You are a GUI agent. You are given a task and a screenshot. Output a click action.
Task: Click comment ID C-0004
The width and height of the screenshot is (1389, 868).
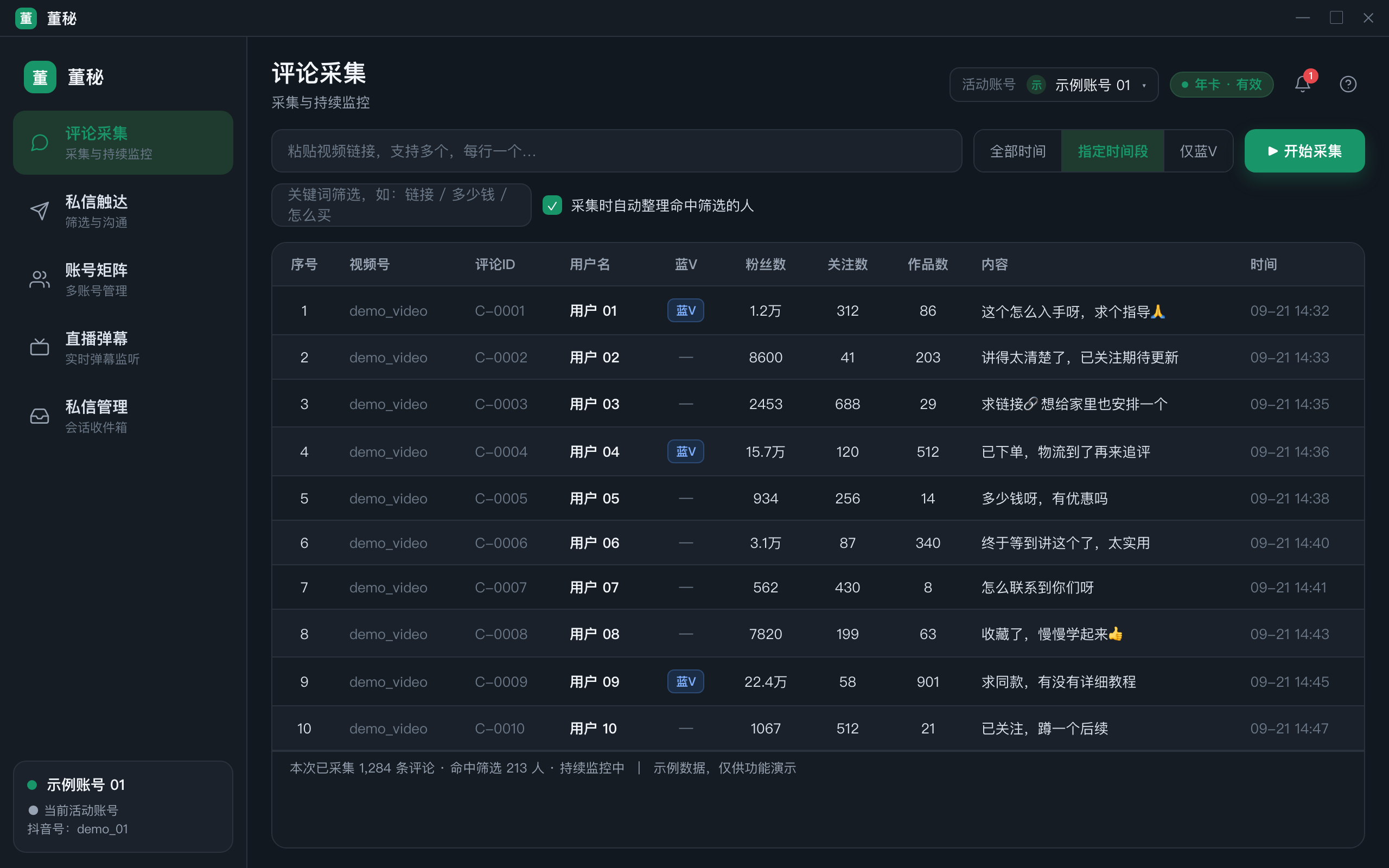(500, 452)
